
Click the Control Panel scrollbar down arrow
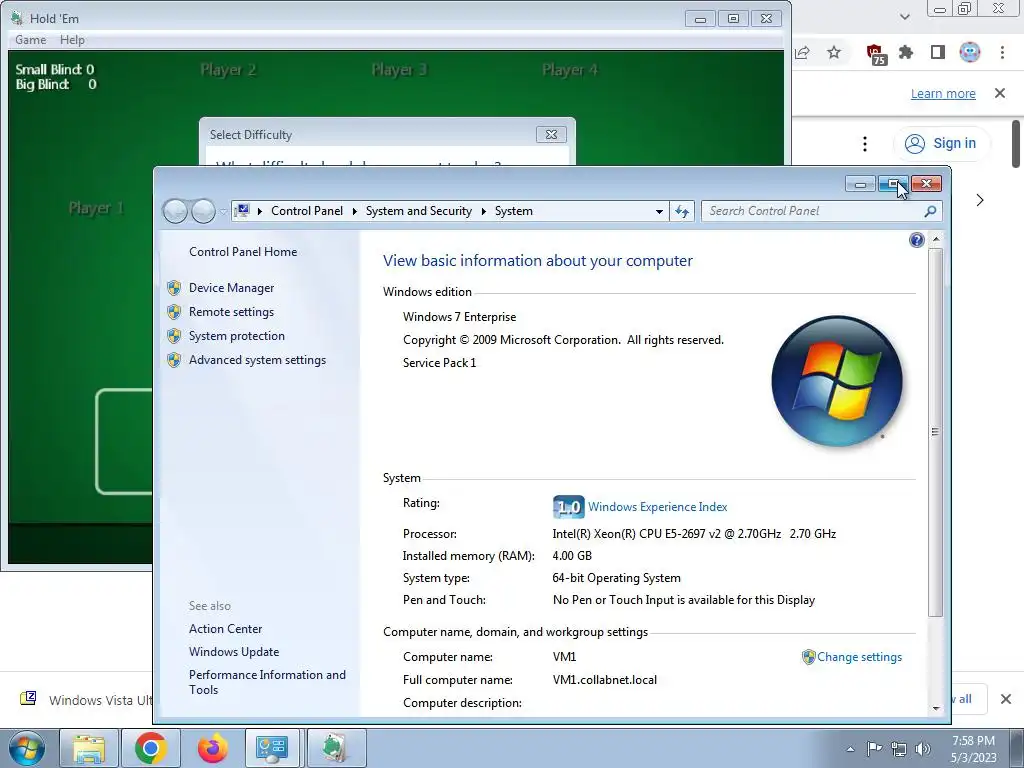coord(936,708)
